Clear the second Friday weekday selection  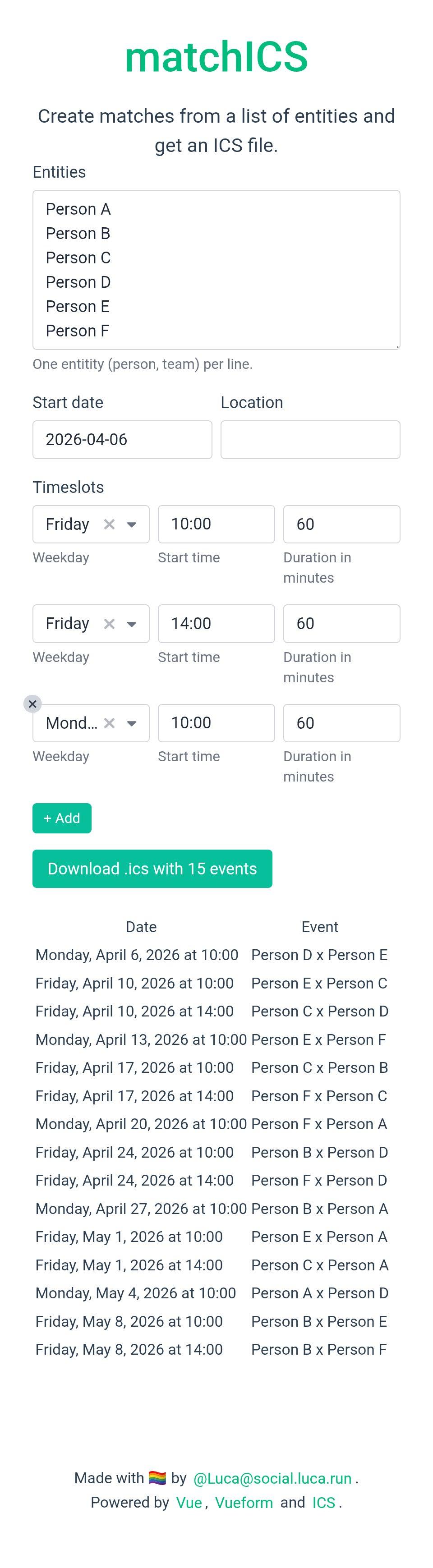(109, 623)
